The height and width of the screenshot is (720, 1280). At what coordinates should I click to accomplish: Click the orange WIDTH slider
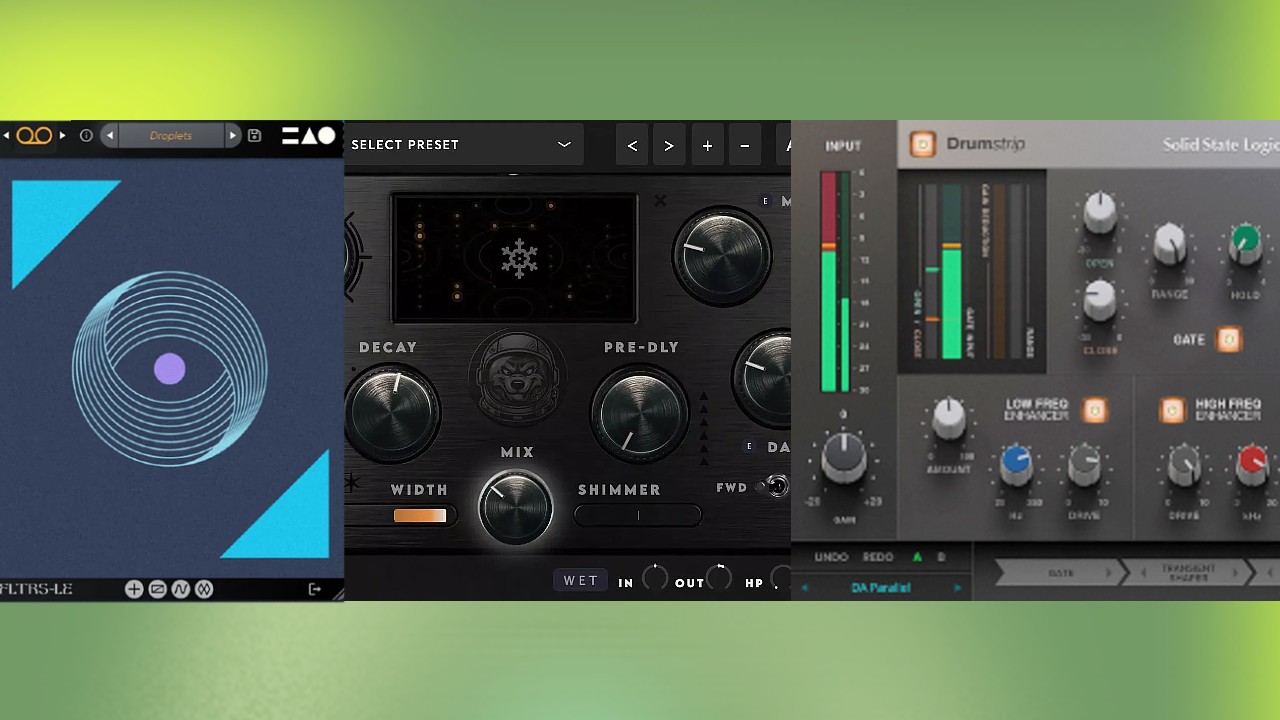pos(420,516)
